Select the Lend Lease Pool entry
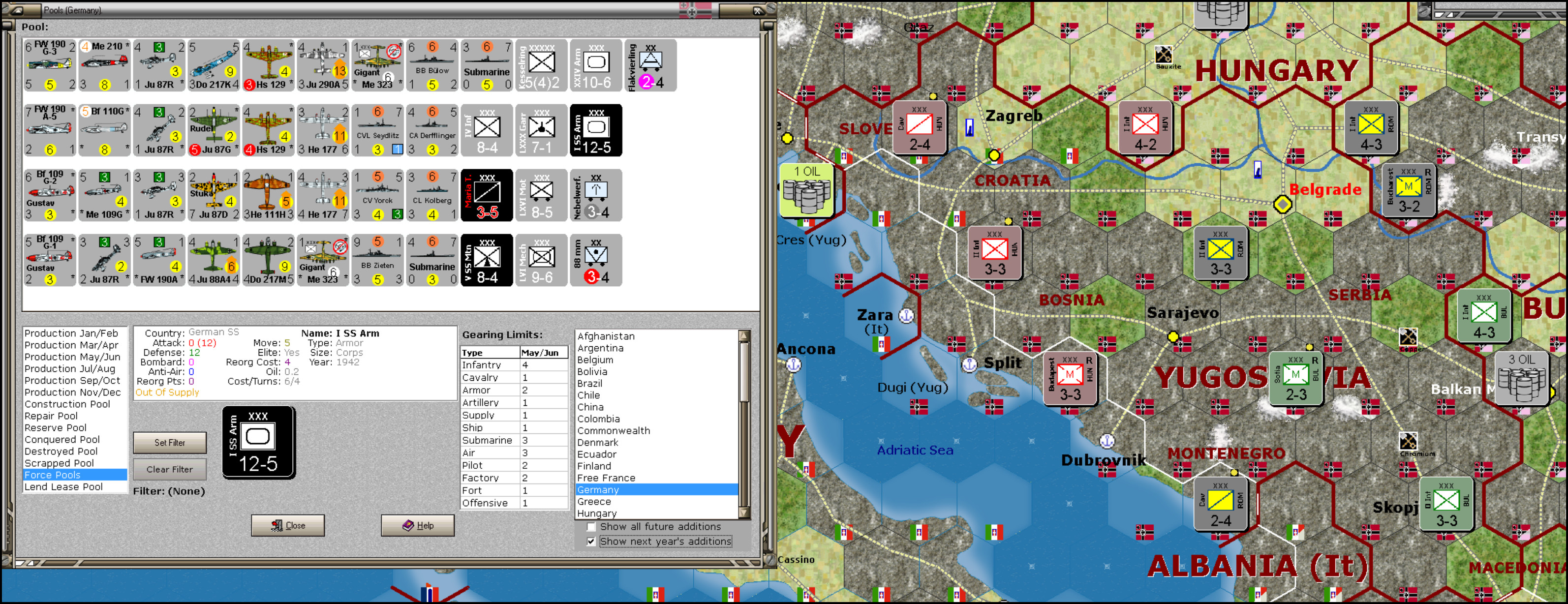 click(75, 486)
